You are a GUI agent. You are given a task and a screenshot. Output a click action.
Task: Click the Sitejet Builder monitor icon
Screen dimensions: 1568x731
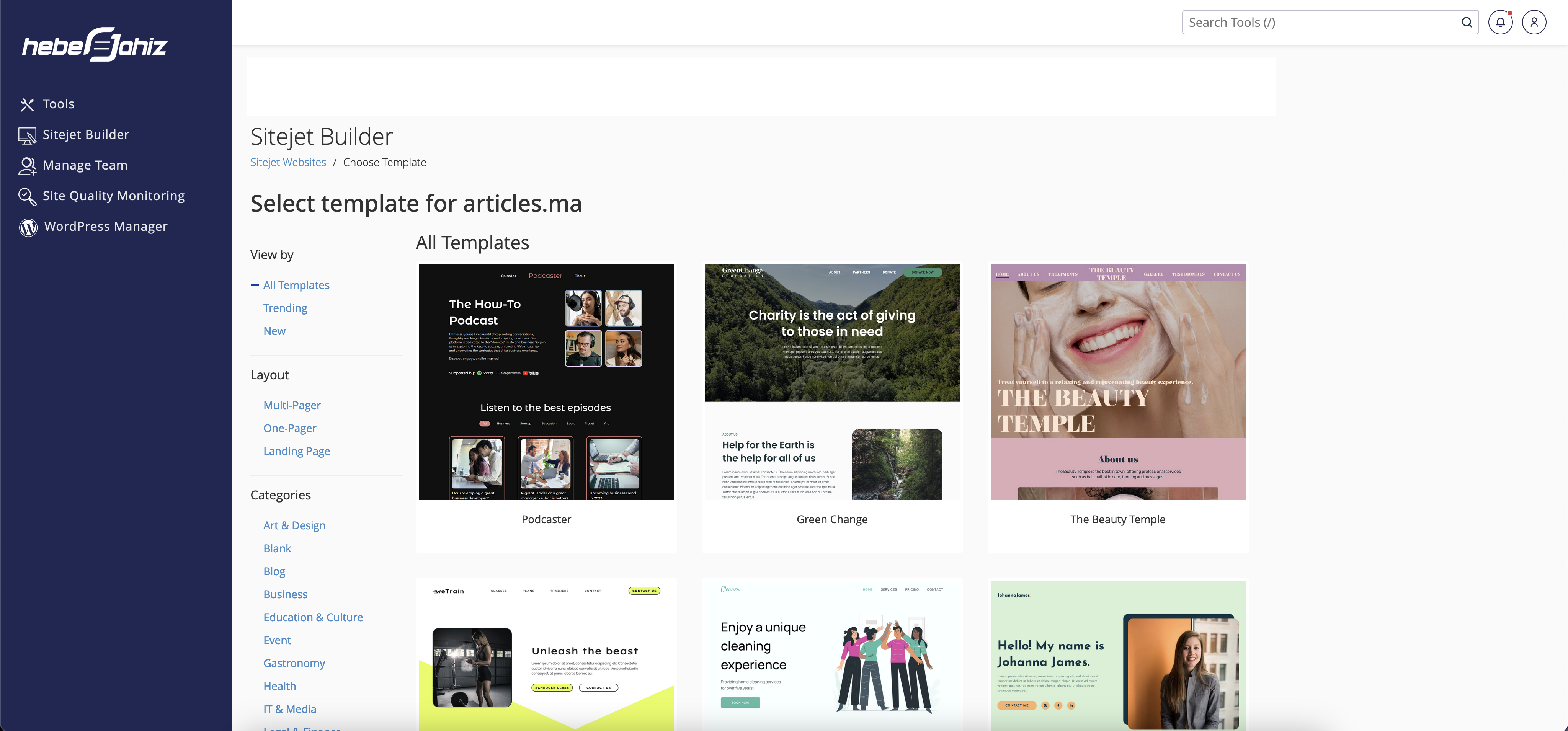[27, 135]
